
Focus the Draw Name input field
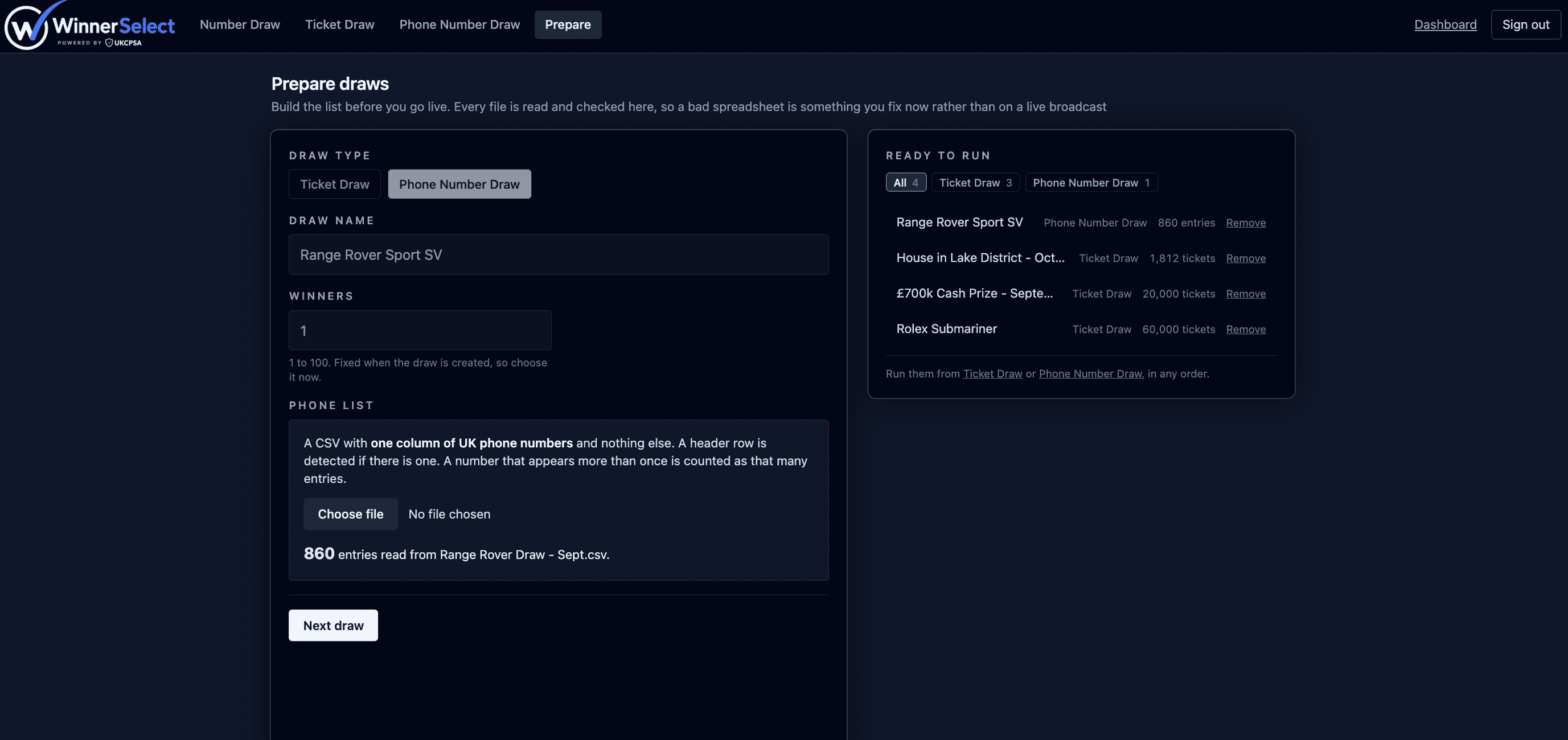pyautogui.click(x=558, y=254)
